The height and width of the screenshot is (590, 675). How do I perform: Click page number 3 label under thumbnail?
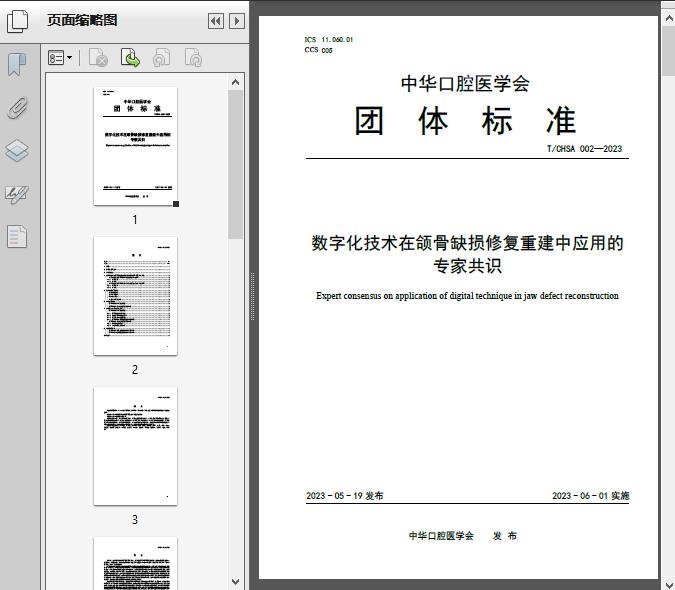point(135,520)
